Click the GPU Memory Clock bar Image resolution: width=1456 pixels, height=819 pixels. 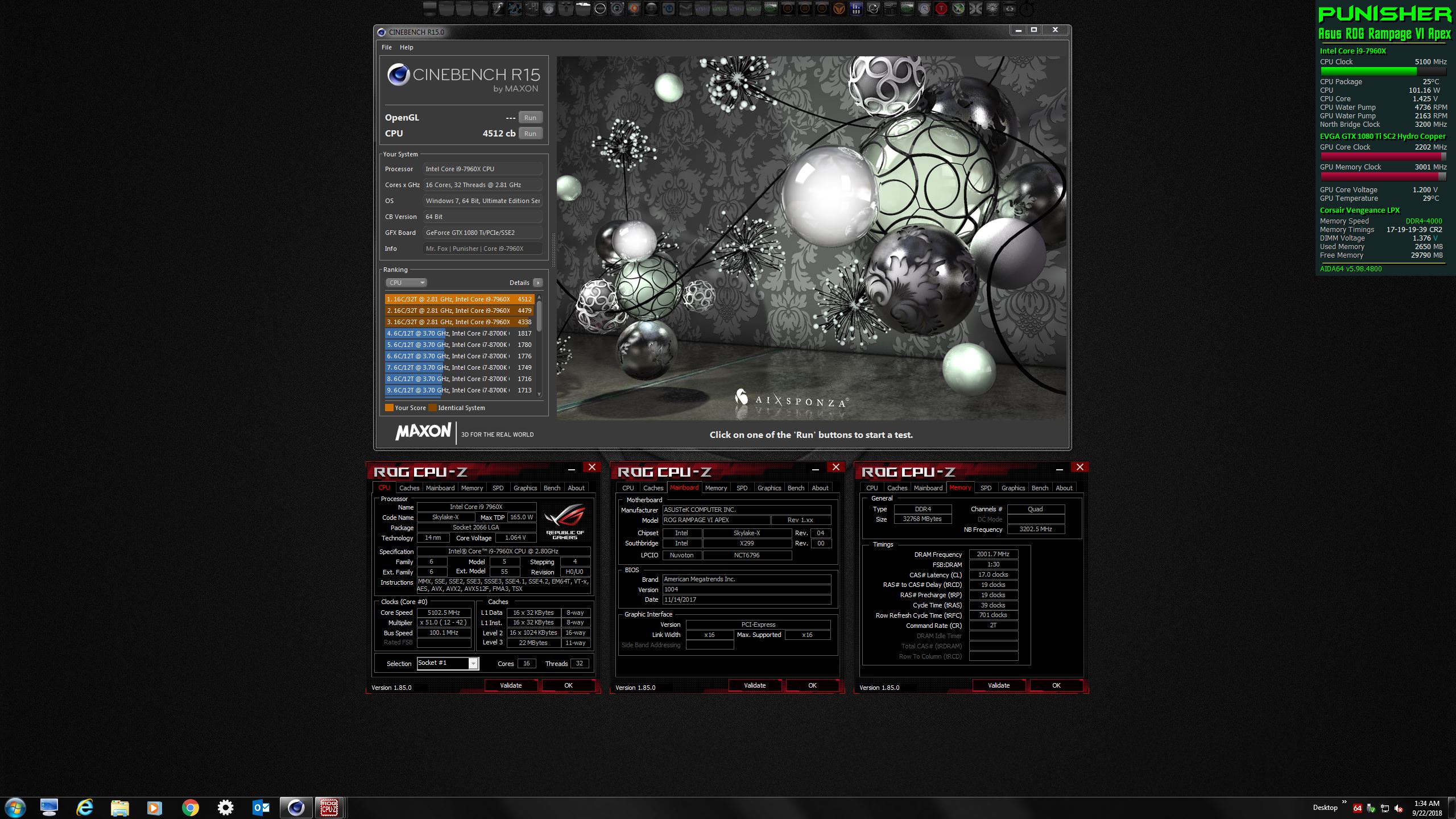coord(1383,176)
